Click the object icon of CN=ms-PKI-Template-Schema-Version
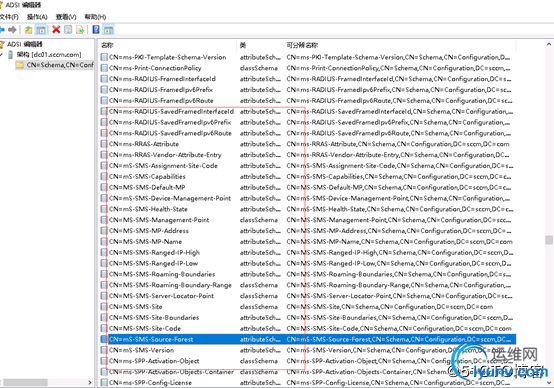This screenshot has height=388, width=554. point(104,57)
